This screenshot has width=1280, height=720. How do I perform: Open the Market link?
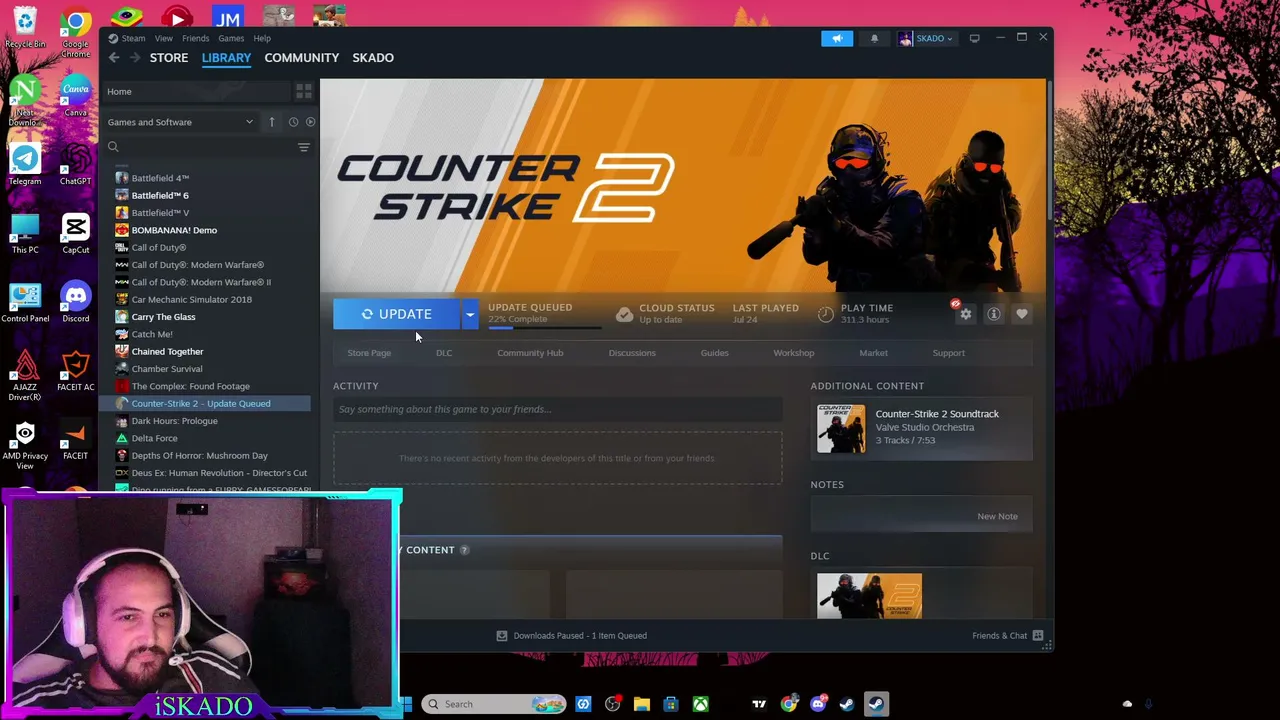point(873,353)
